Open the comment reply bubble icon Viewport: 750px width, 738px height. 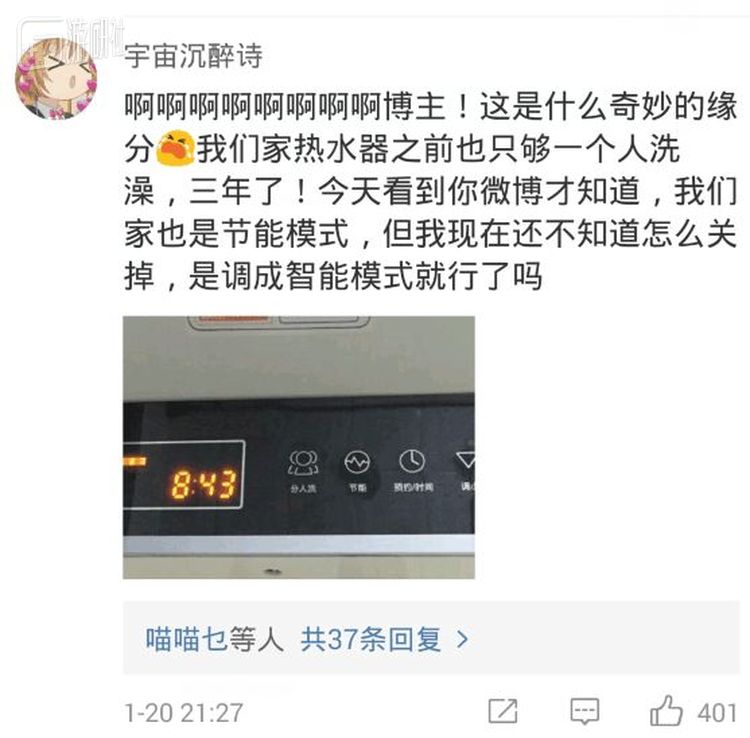[x=585, y=711]
